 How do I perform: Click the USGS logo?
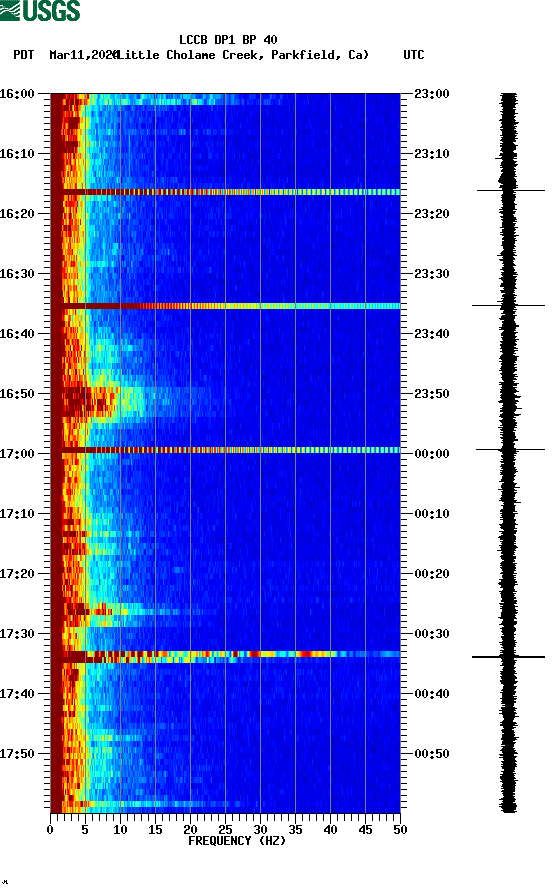tap(40, 10)
